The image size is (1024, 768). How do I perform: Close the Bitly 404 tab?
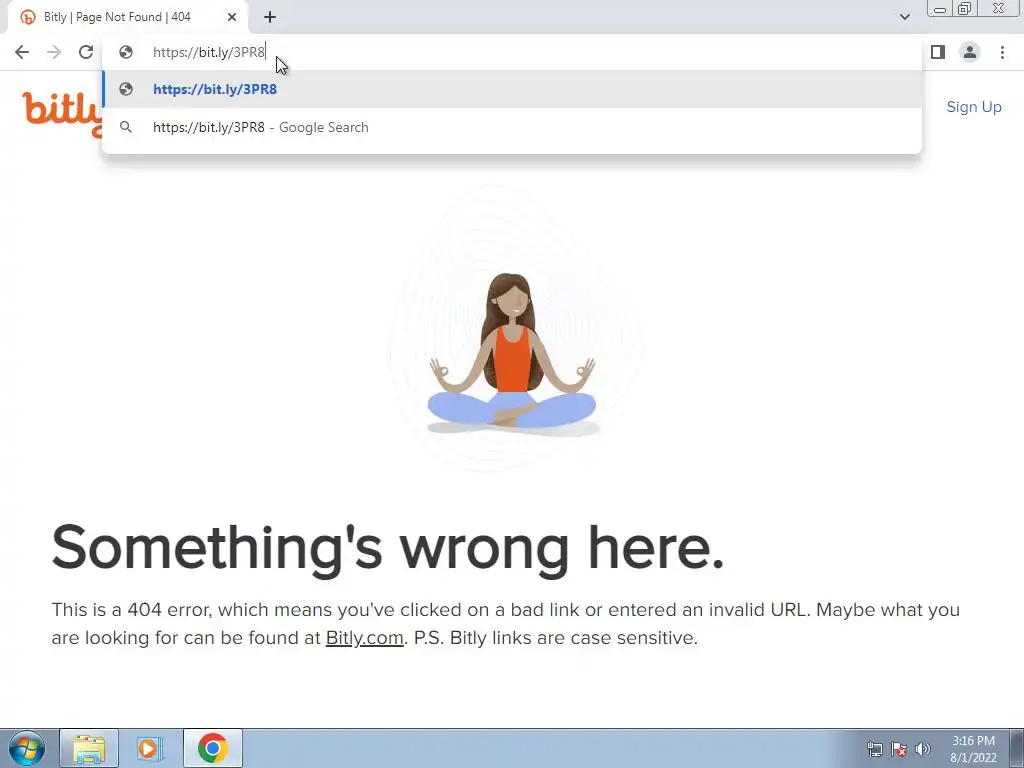point(232,17)
